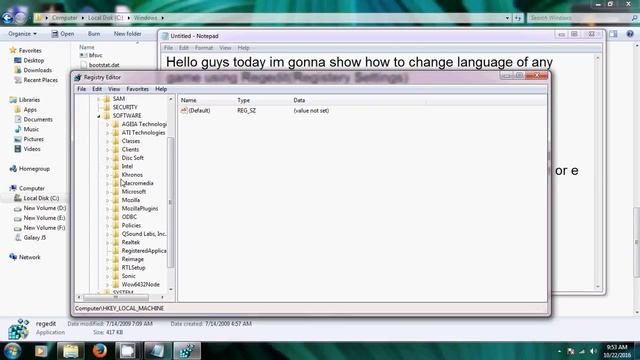Screen dimensions: 640x360
Task: Select the Macromedia registry key
Action: (138, 183)
